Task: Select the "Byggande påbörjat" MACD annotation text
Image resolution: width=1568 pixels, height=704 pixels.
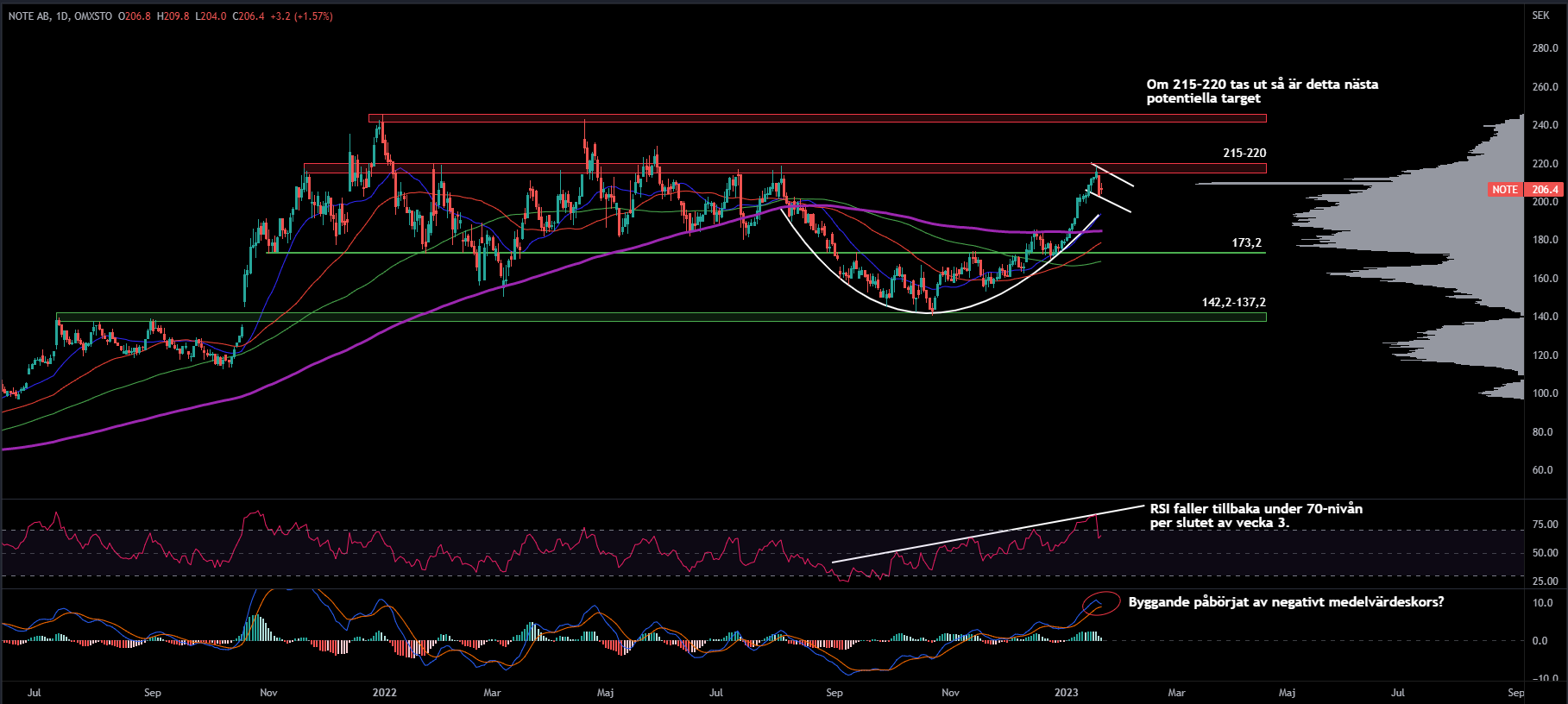Action: tap(1285, 602)
